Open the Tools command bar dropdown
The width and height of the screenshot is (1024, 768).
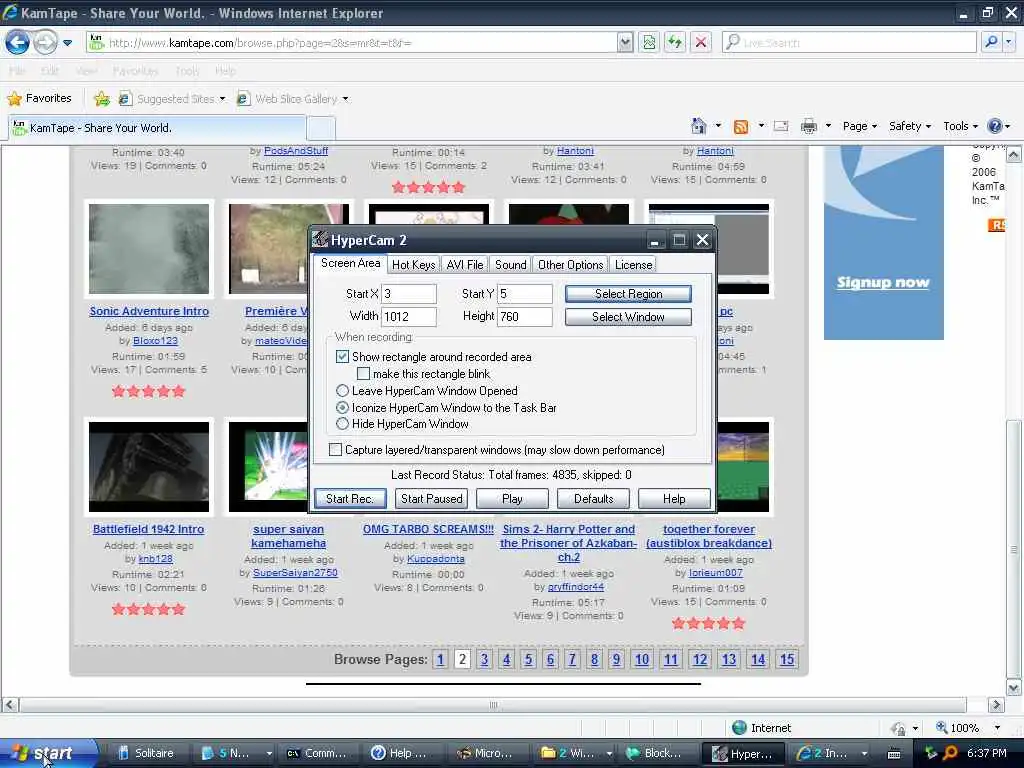pyautogui.click(x=961, y=126)
